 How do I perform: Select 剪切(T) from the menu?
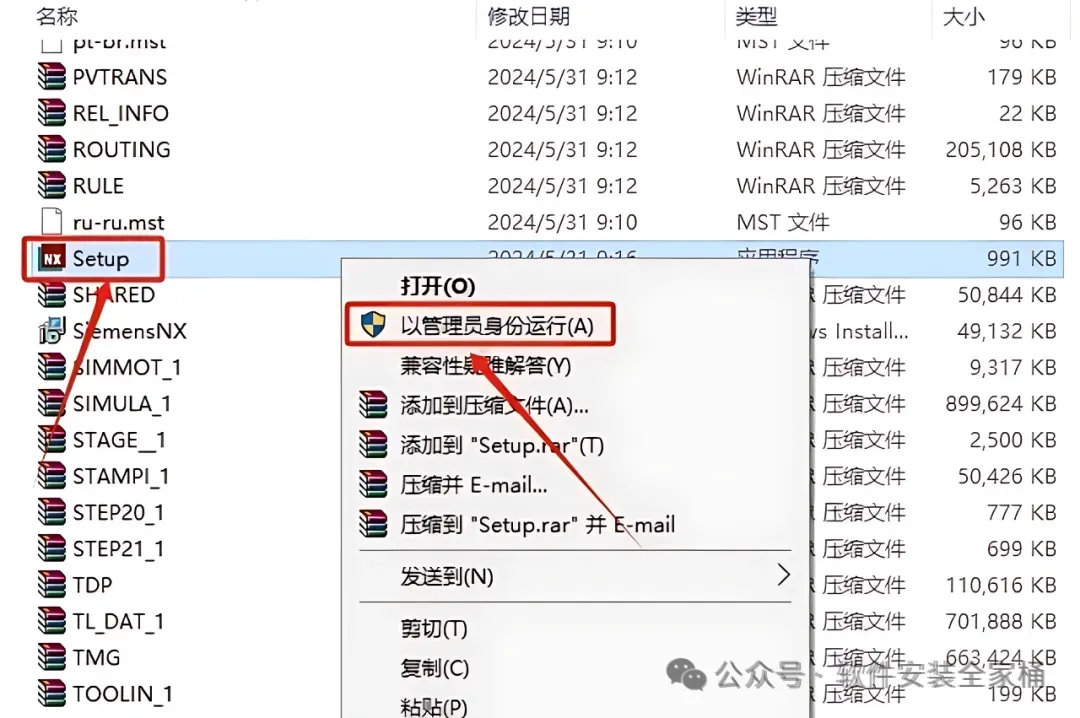[x=434, y=628]
